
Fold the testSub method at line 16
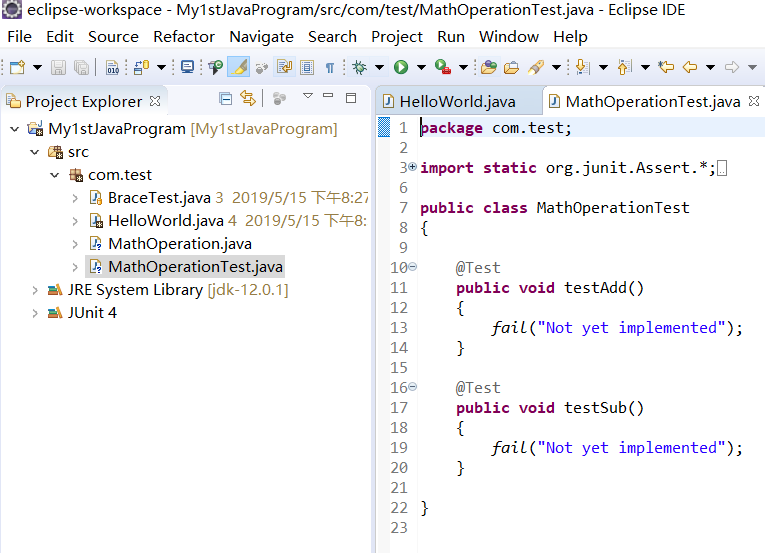[412, 387]
